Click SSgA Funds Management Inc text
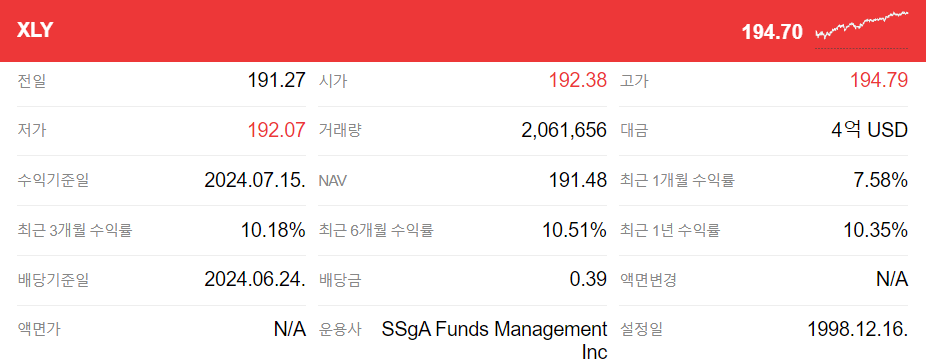This screenshot has width=926, height=364. pos(495,340)
